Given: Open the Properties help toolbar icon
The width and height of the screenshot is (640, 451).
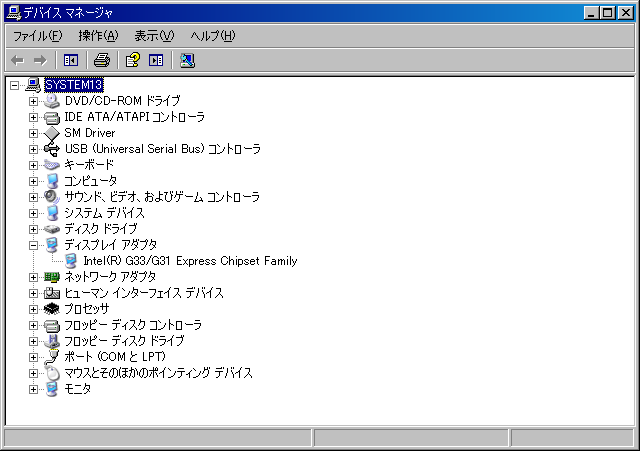Looking at the screenshot, I should tap(133, 60).
